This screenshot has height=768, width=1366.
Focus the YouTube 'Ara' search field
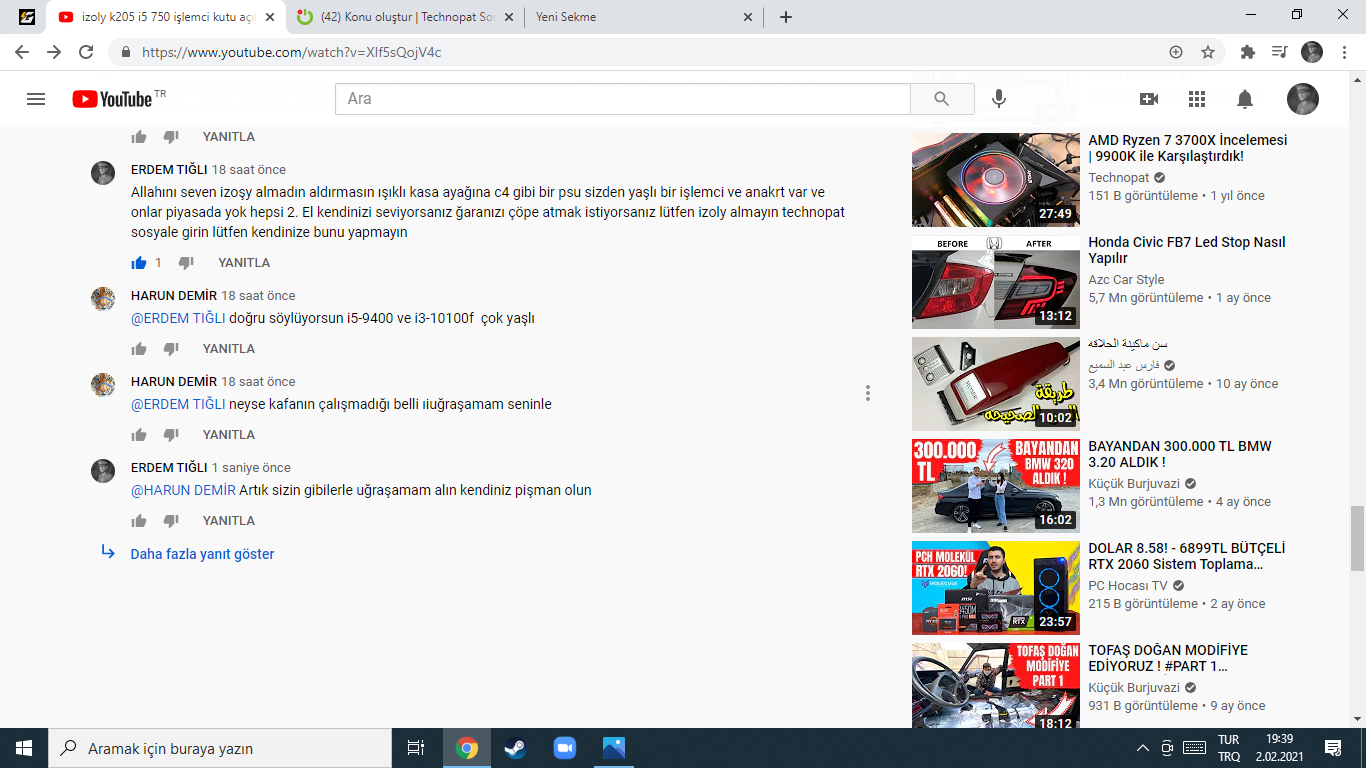(x=622, y=99)
